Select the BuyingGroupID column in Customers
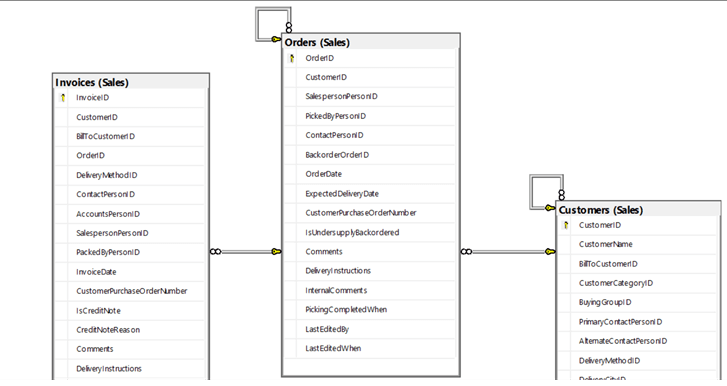Viewport: 727px width, 386px height. (x=638, y=302)
